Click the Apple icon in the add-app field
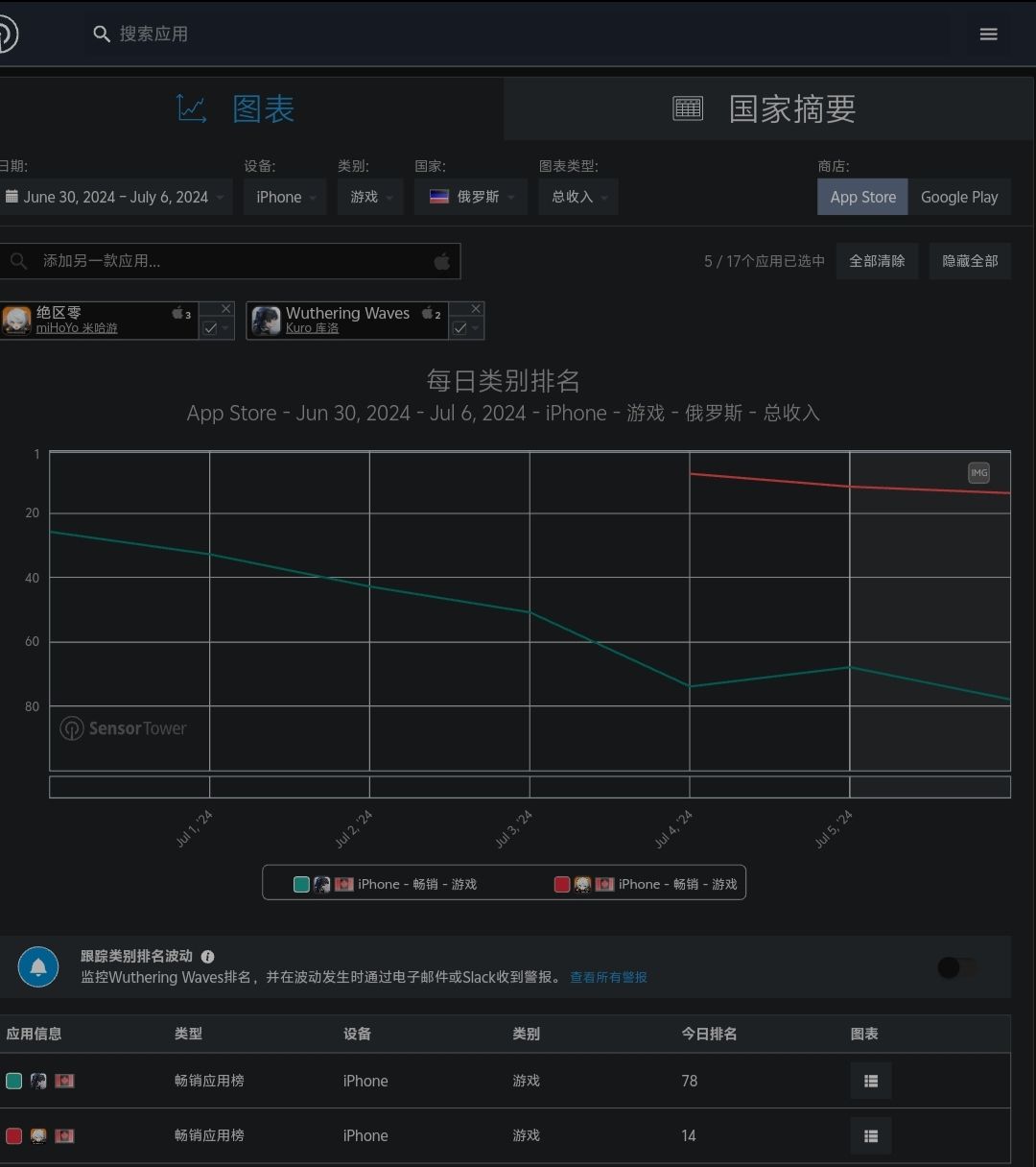This screenshot has height=1167, width=1036. [x=441, y=261]
